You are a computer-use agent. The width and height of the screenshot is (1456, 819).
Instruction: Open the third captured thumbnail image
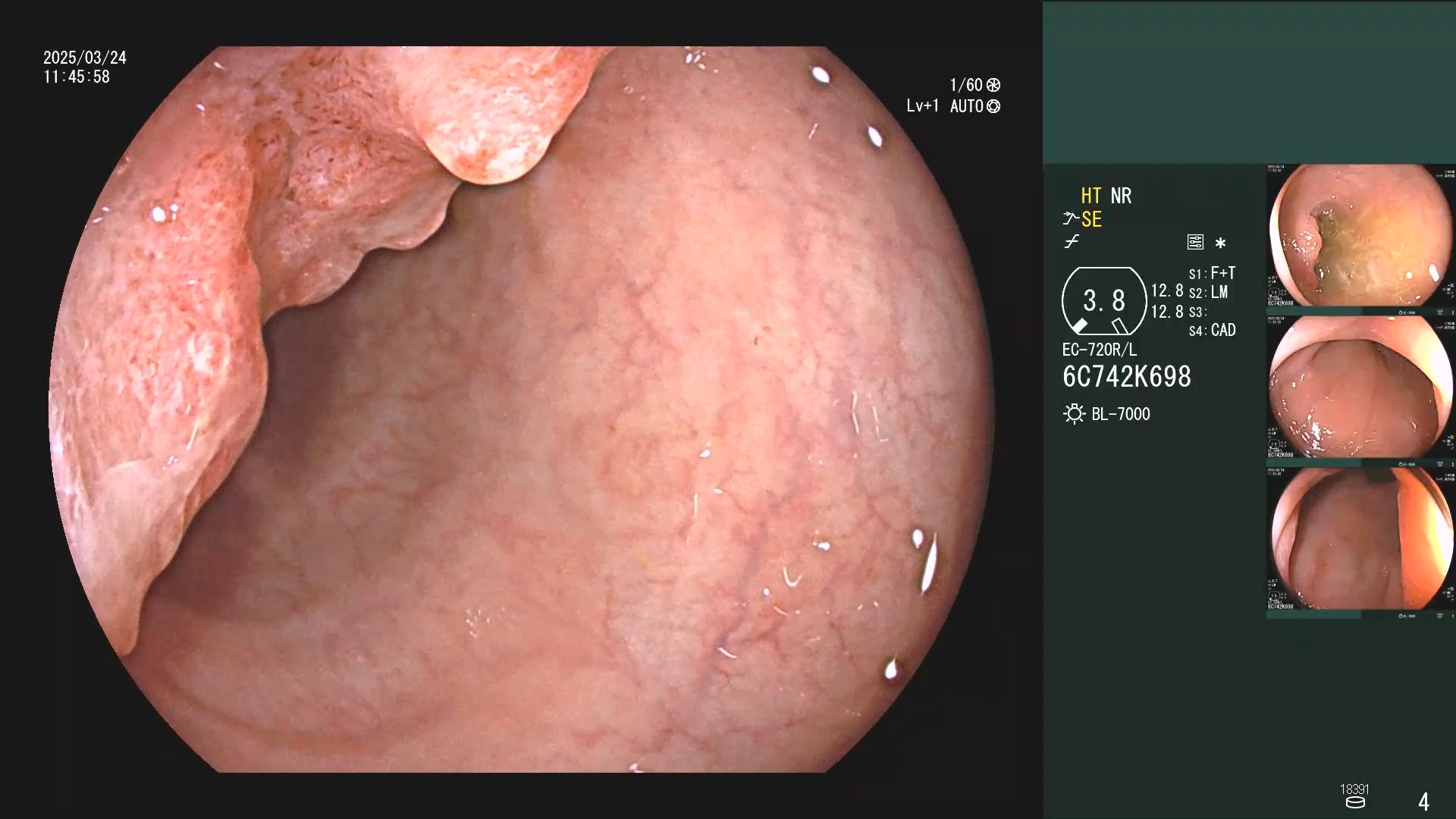1361,539
